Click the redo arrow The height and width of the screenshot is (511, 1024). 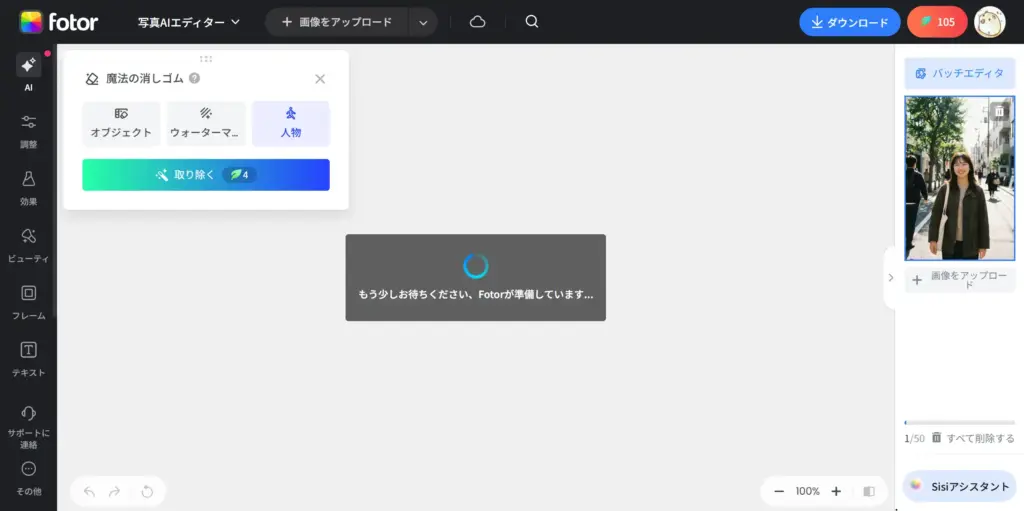click(x=114, y=492)
